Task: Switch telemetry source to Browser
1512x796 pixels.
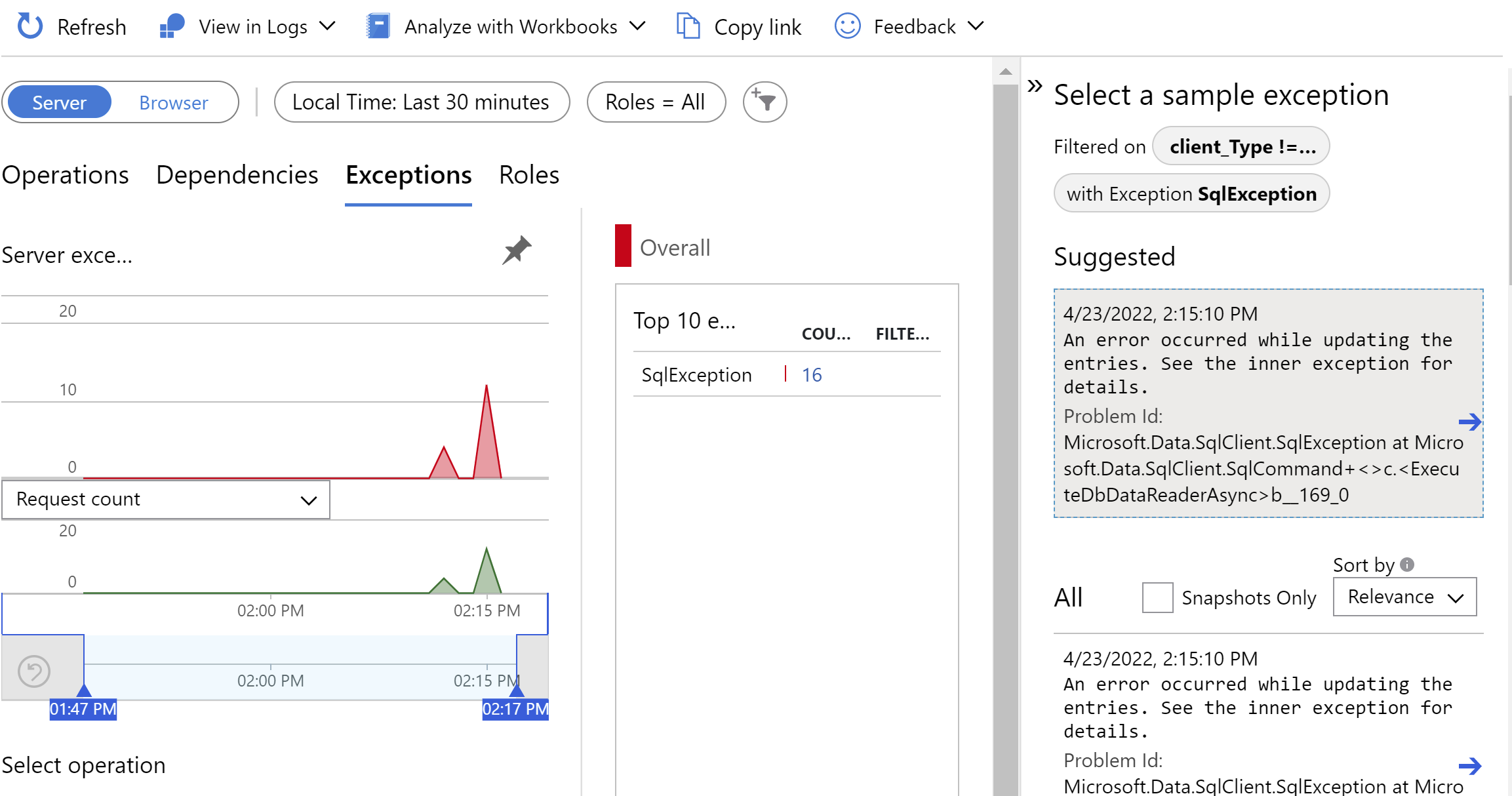Action: click(172, 102)
